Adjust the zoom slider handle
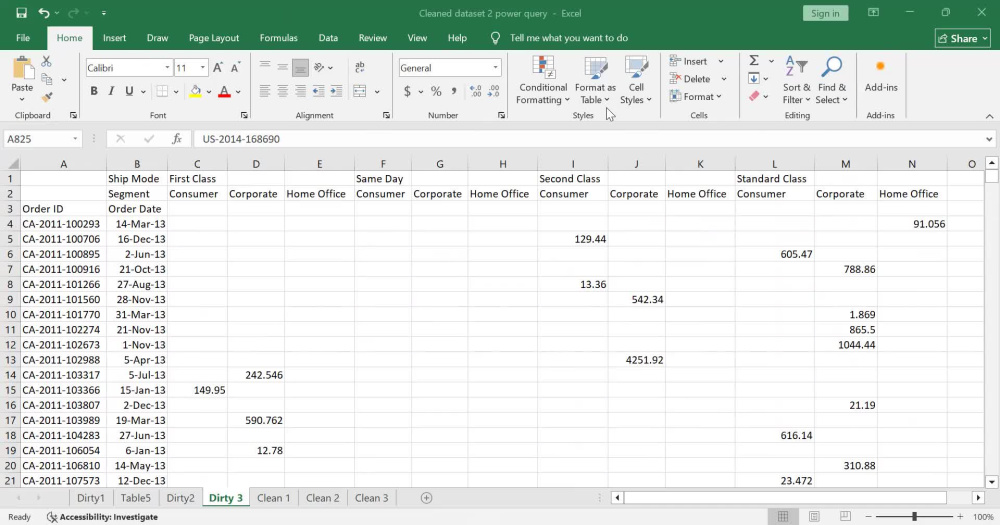 pos(915,517)
